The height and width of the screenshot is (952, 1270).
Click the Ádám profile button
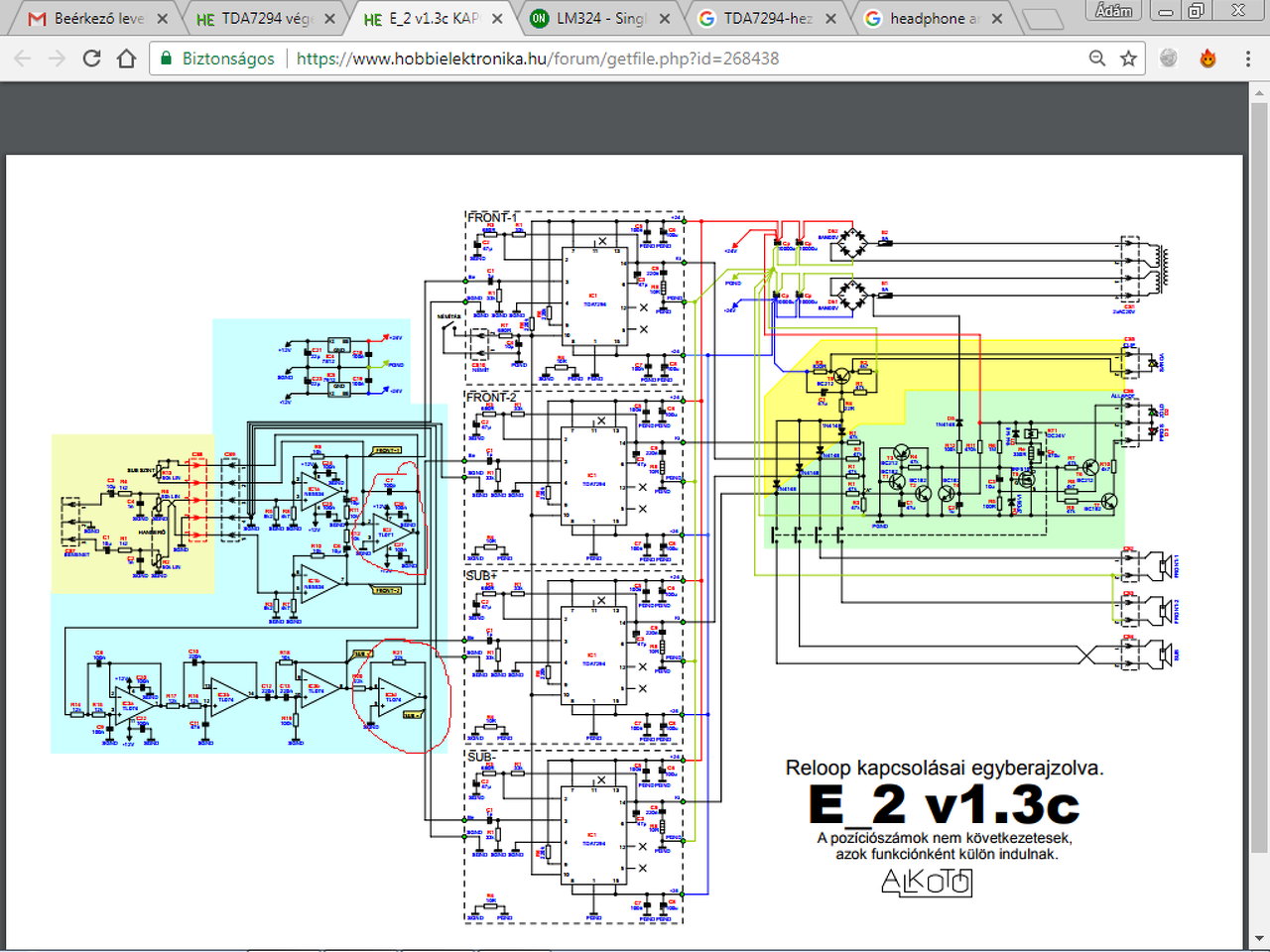click(x=1114, y=11)
